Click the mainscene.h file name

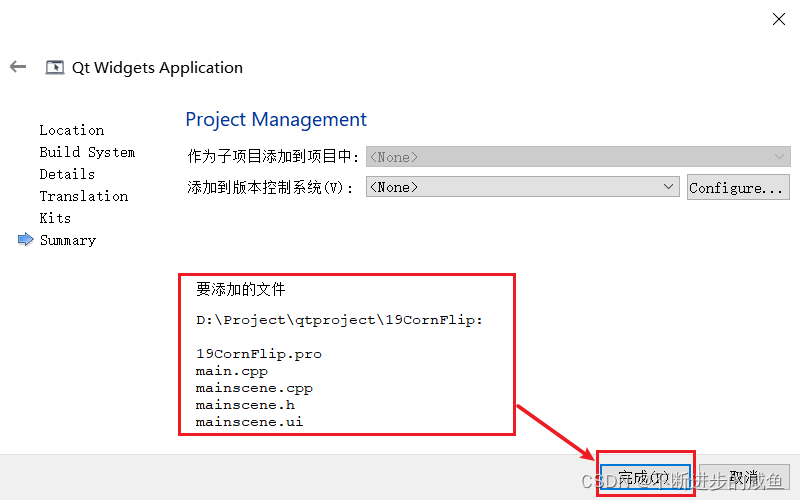point(245,405)
